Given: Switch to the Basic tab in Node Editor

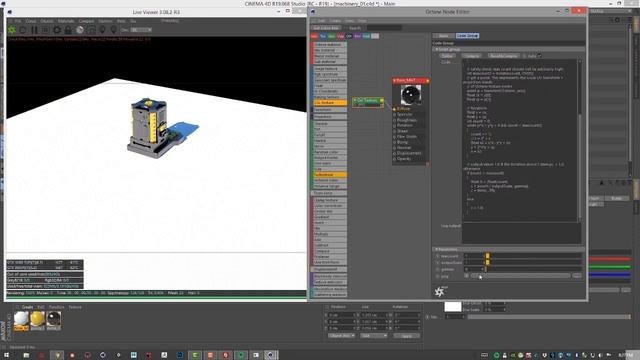Looking at the screenshot, I should point(444,36).
